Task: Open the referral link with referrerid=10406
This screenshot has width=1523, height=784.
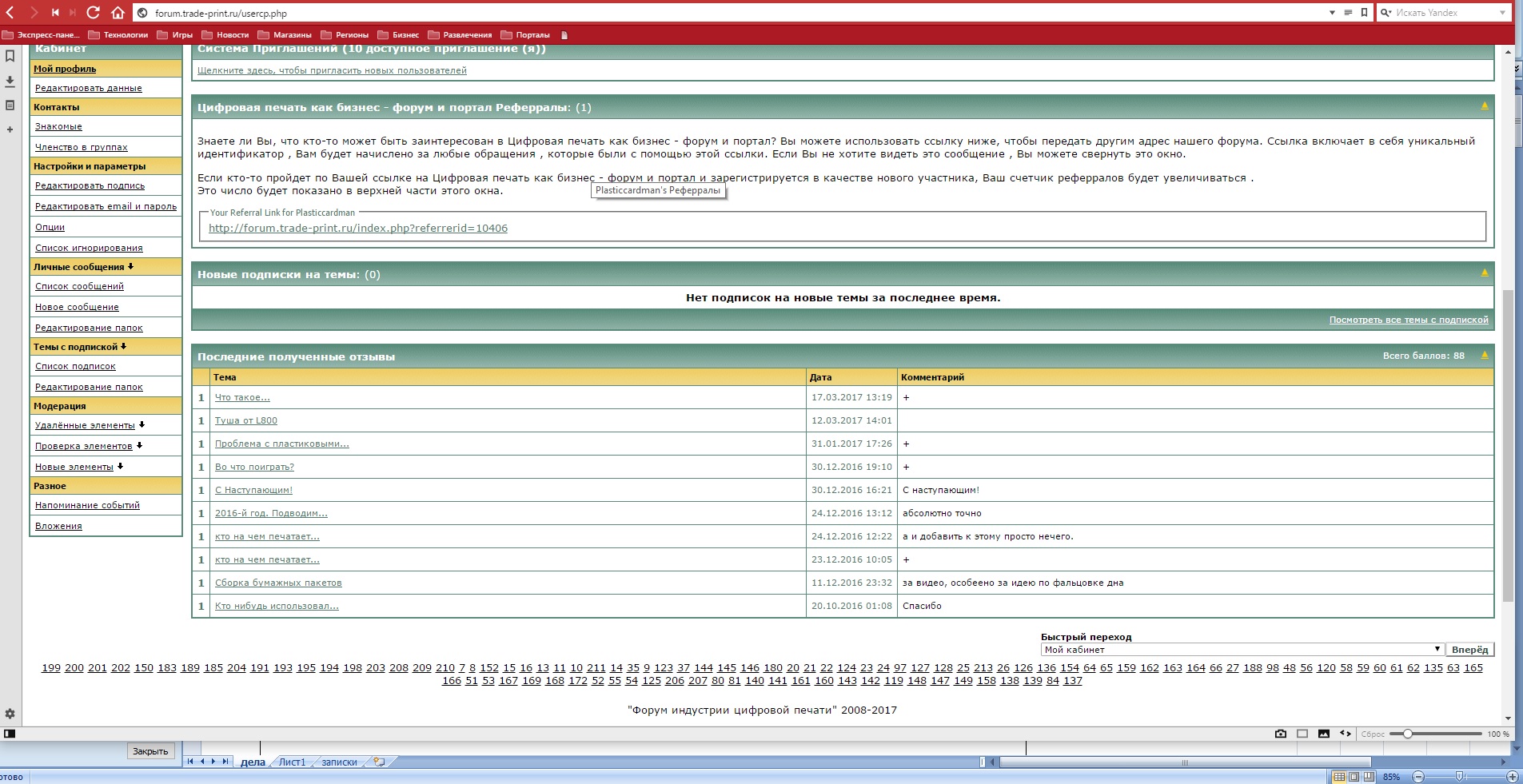Action: [358, 228]
